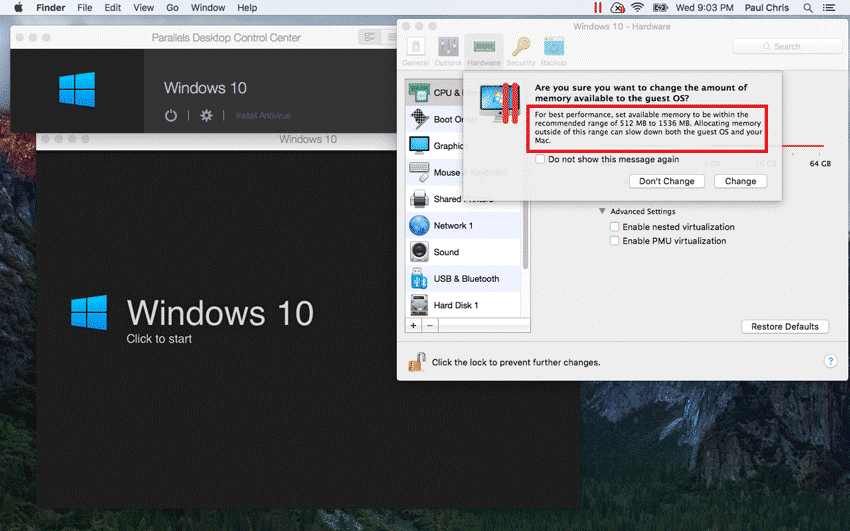Click the Restore Defaults button
The image size is (850, 531).
[x=785, y=326]
